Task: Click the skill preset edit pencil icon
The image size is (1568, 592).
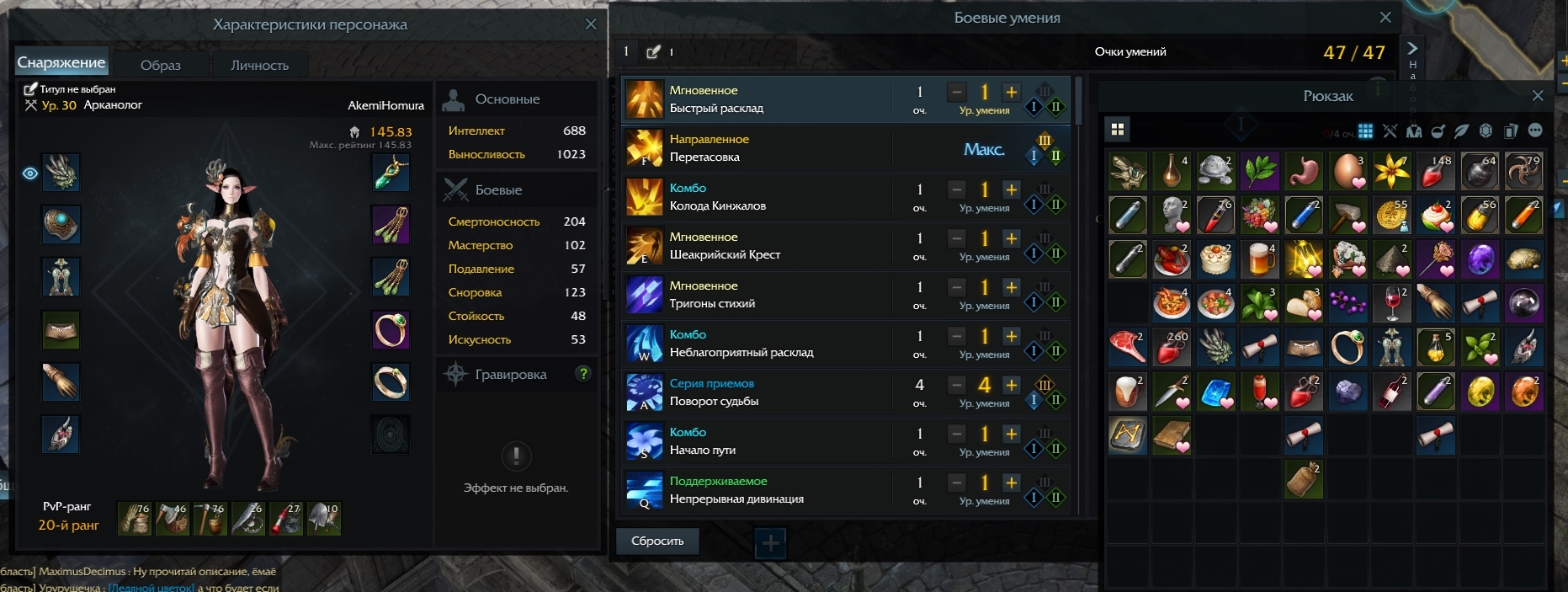Action: point(653,51)
